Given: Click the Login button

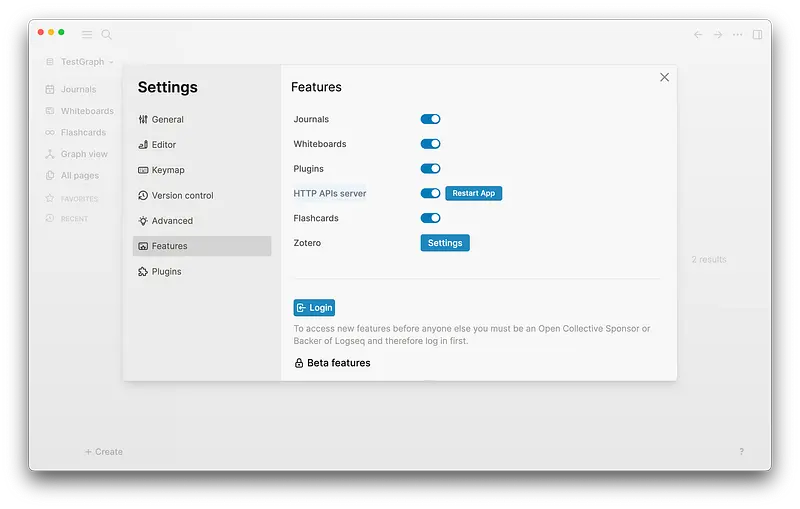Looking at the screenshot, I should point(314,308).
